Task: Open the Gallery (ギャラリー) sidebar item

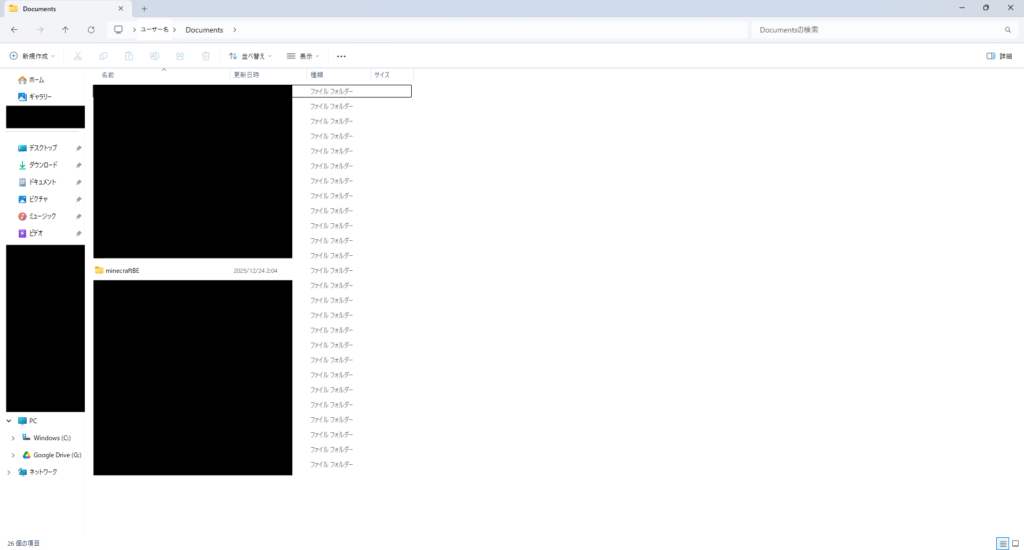Action: click(40, 96)
